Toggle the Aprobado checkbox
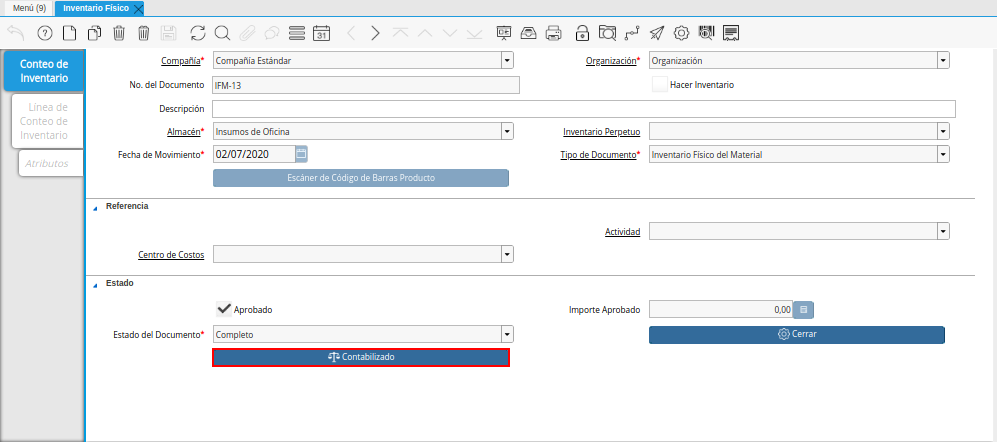This screenshot has width=997, height=442. point(224,310)
